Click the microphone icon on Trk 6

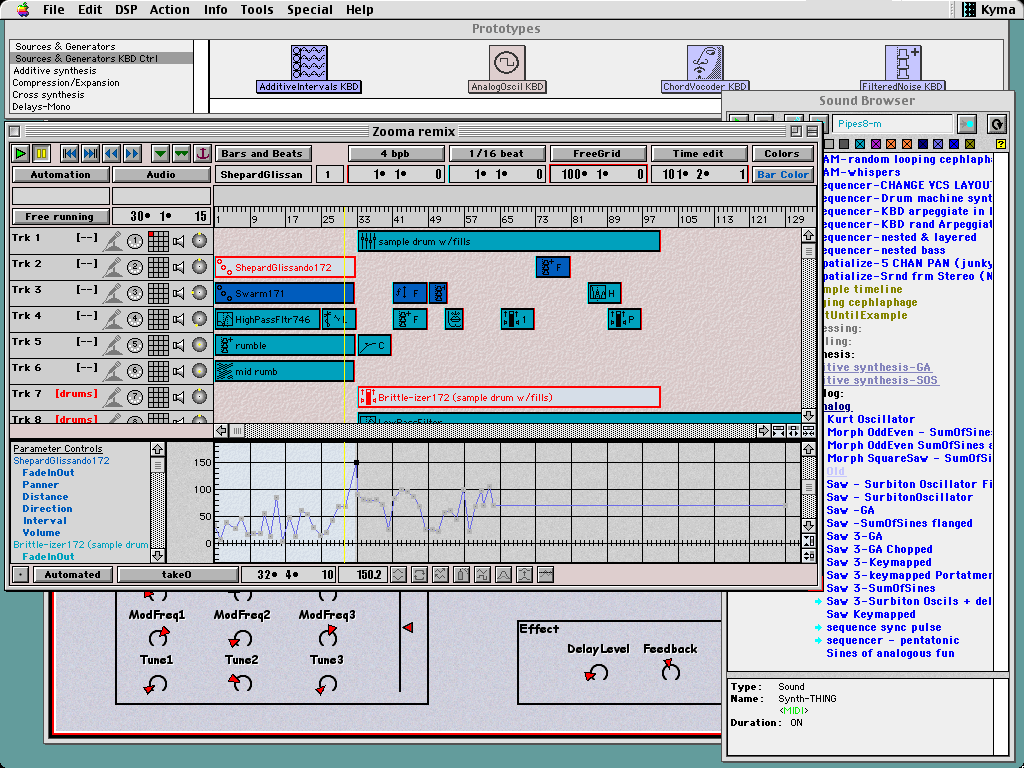112,371
